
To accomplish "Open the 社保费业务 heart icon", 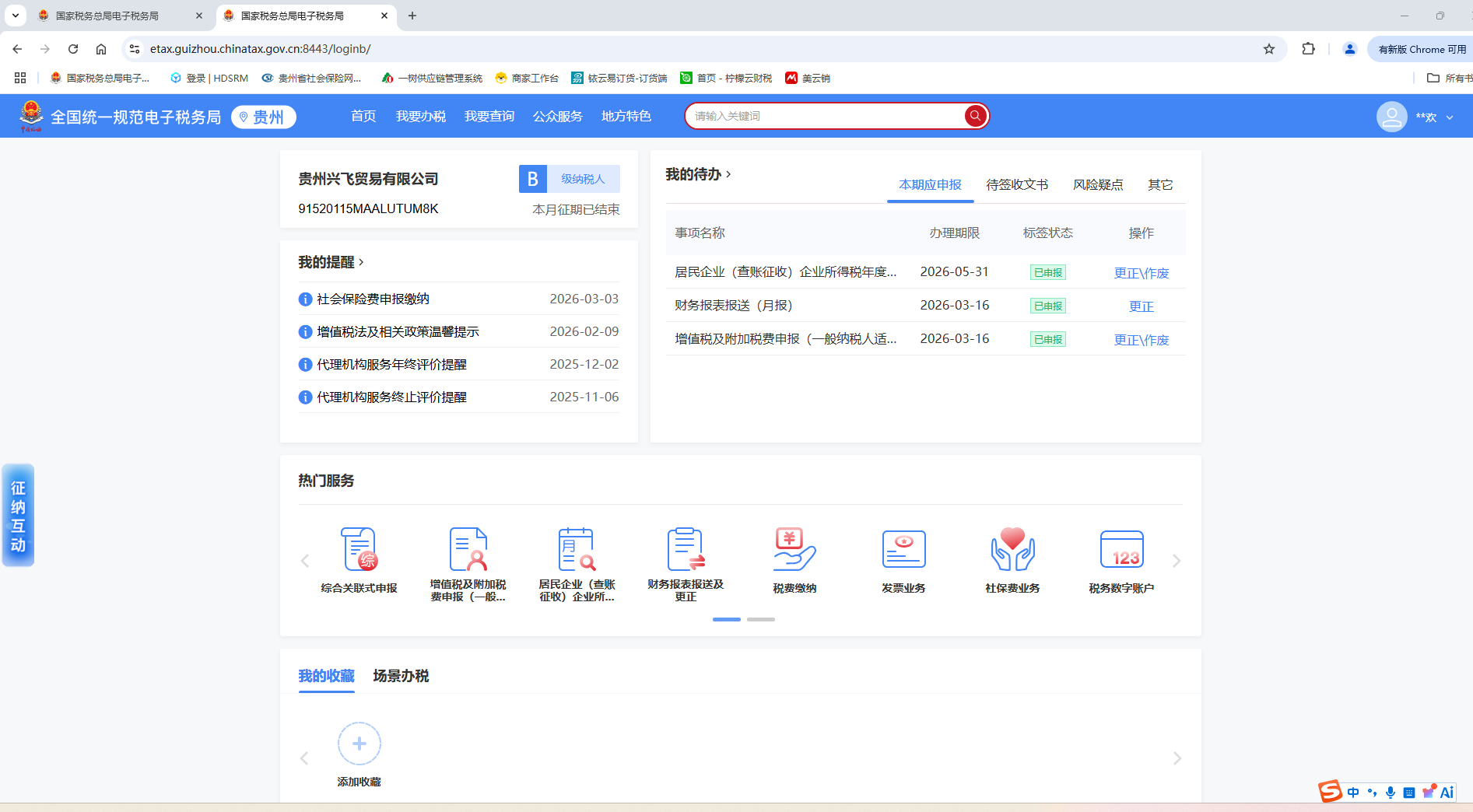I will 1012,551.
